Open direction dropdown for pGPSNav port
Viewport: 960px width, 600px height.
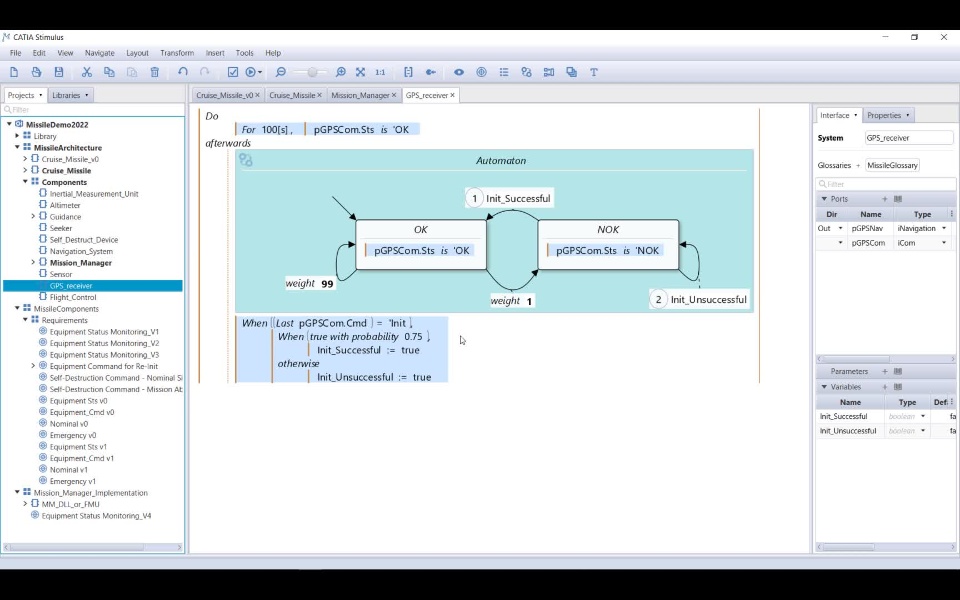[840, 228]
